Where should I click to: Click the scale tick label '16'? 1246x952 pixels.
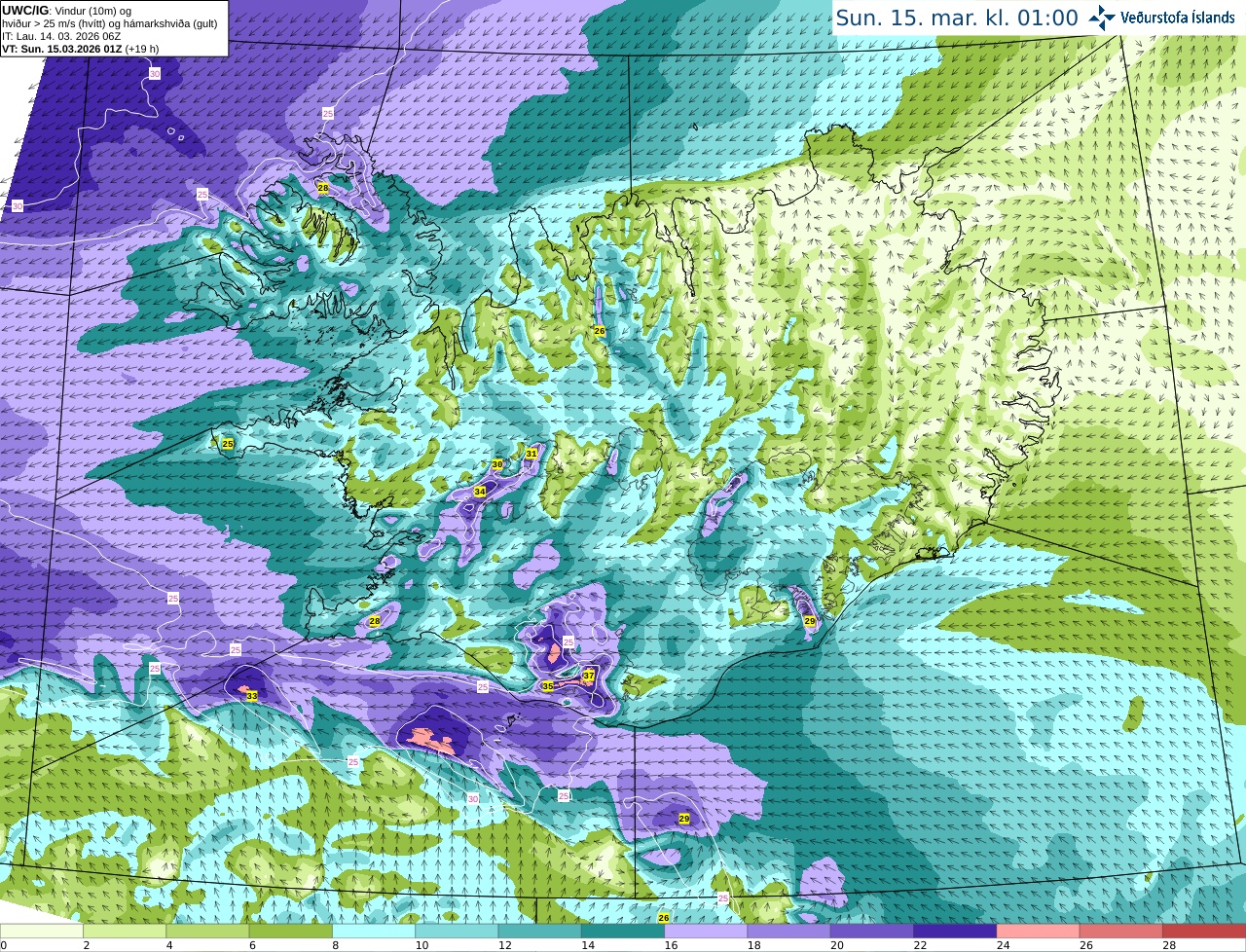coord(671,945)
